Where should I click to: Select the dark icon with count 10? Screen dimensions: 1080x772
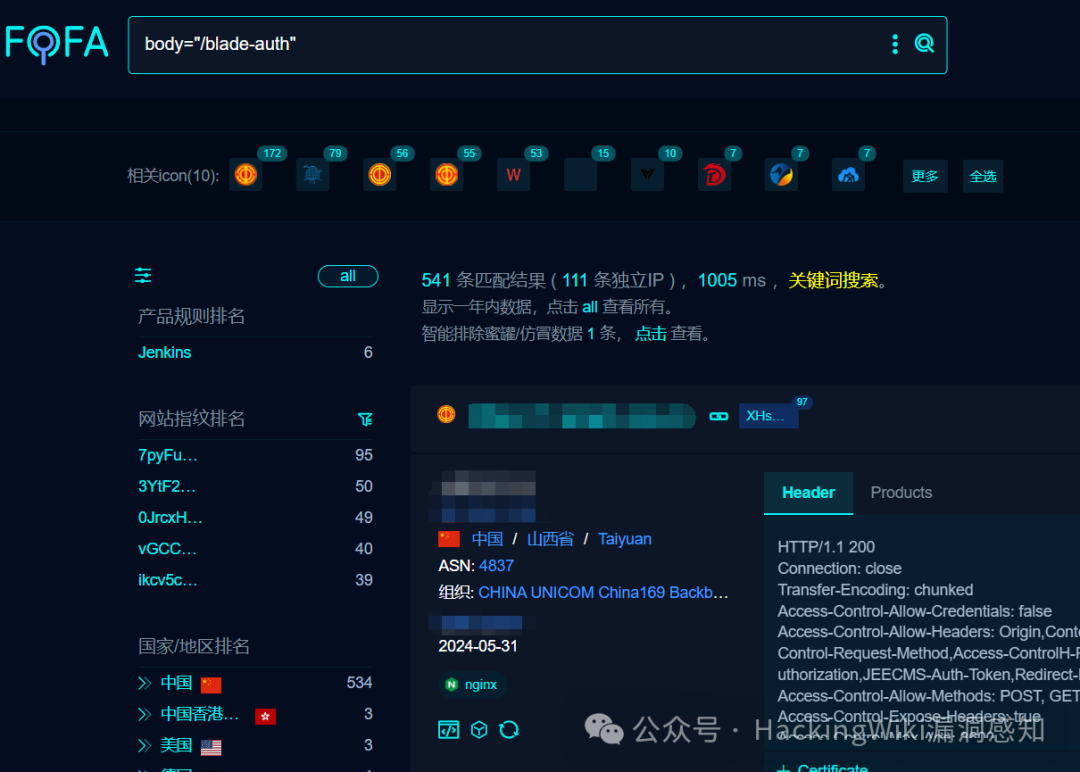click(x=647, y=175)
